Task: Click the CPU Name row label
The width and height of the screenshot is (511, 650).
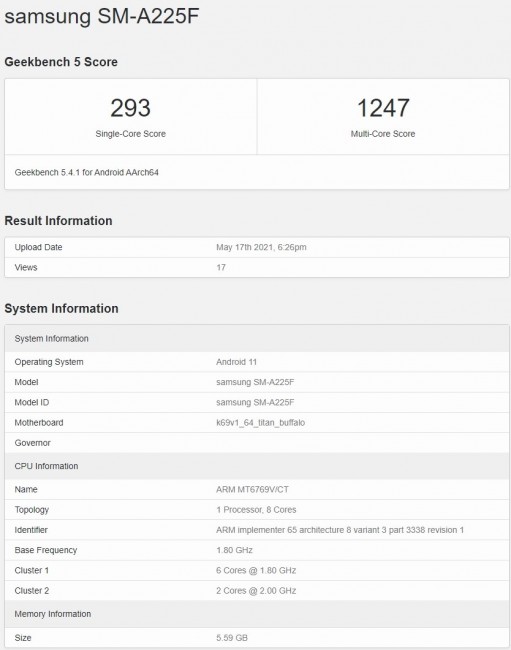Action: 26,490
